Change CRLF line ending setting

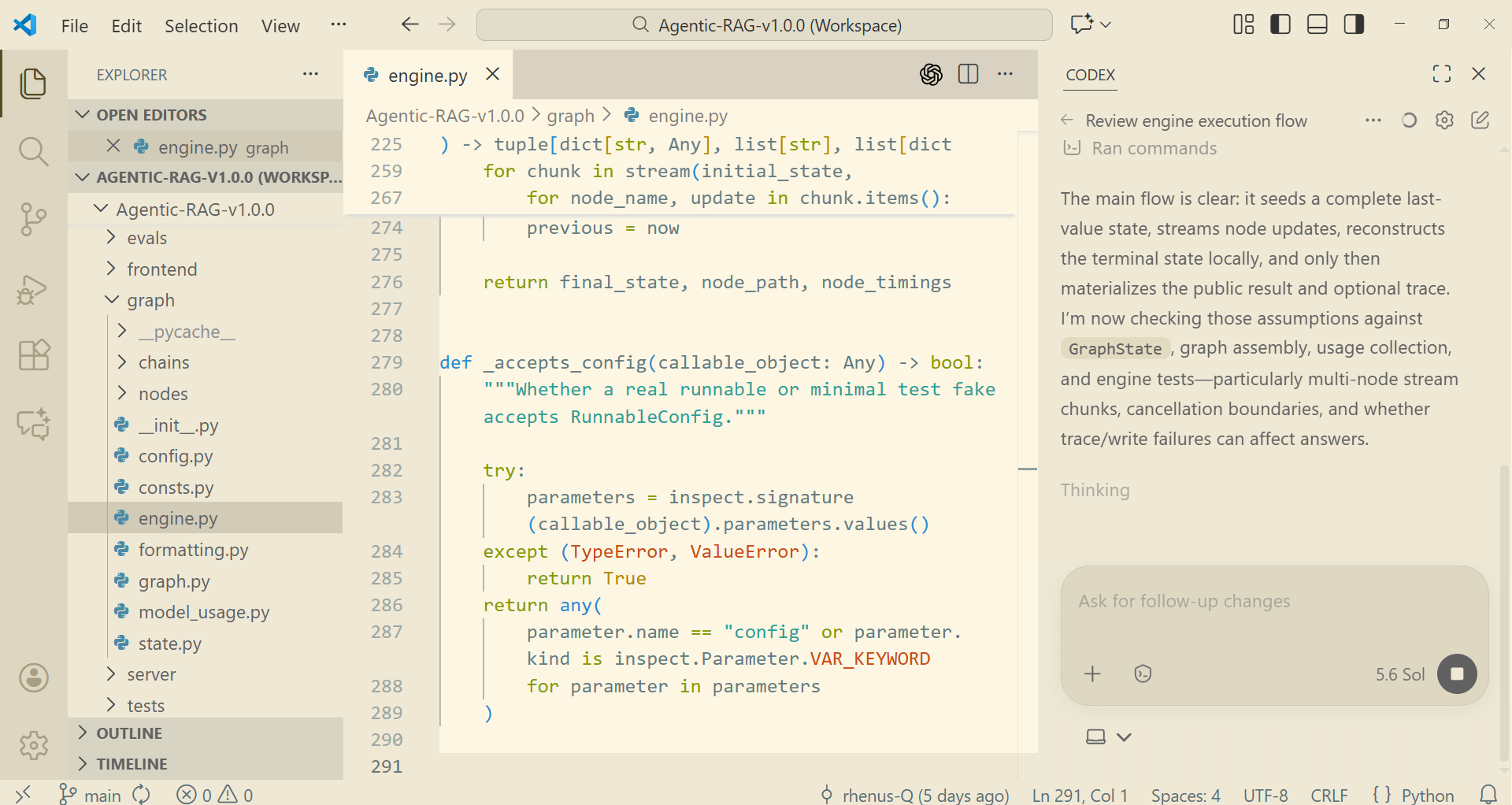1329,795
